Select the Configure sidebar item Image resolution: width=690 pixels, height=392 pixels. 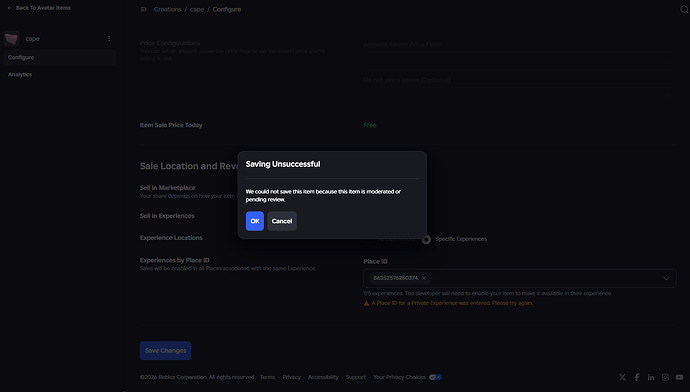pyautogui.click(x=60, y=58)
